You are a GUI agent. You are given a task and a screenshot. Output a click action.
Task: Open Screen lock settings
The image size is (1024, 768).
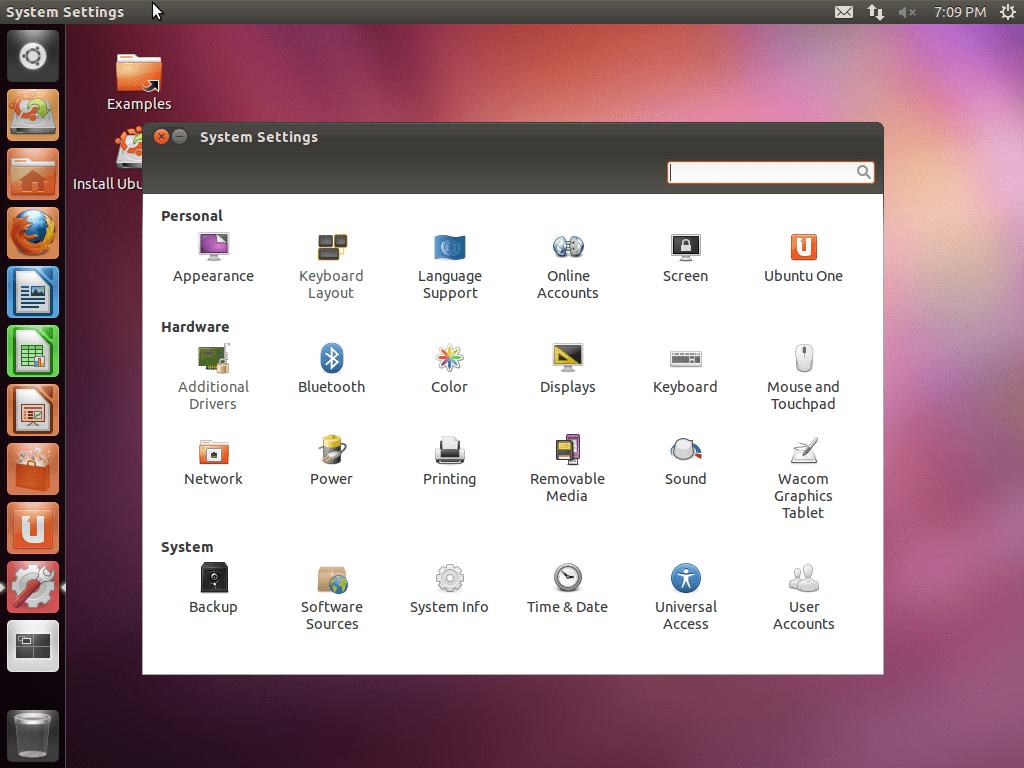[686, 258]
